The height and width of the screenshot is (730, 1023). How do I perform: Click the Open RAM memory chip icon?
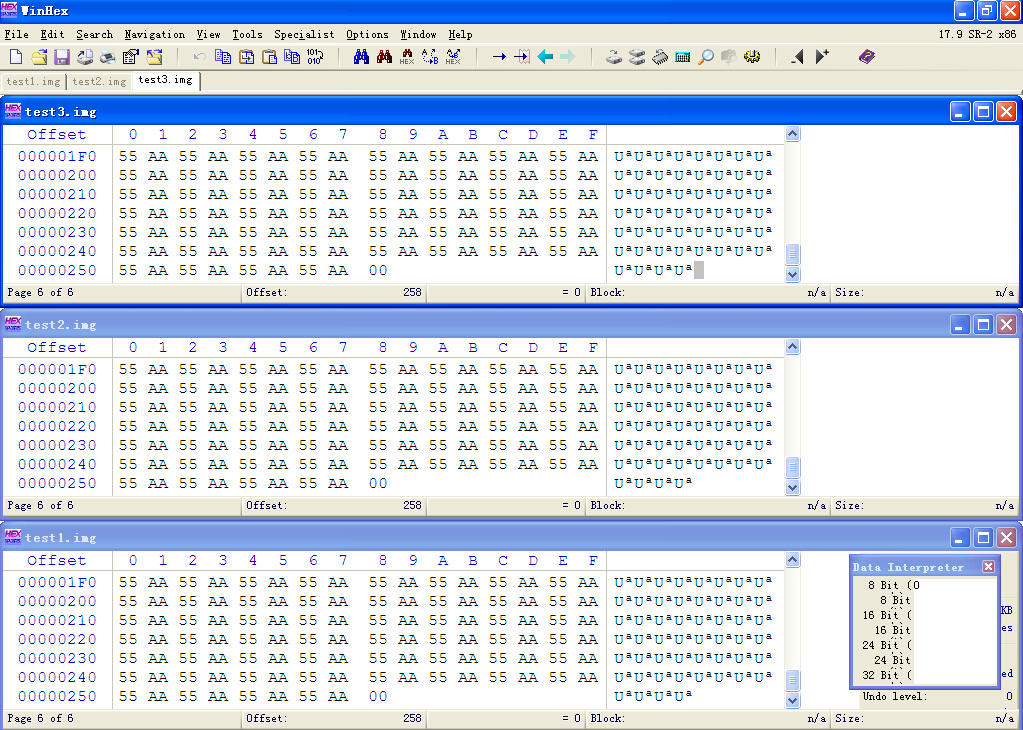660,57
